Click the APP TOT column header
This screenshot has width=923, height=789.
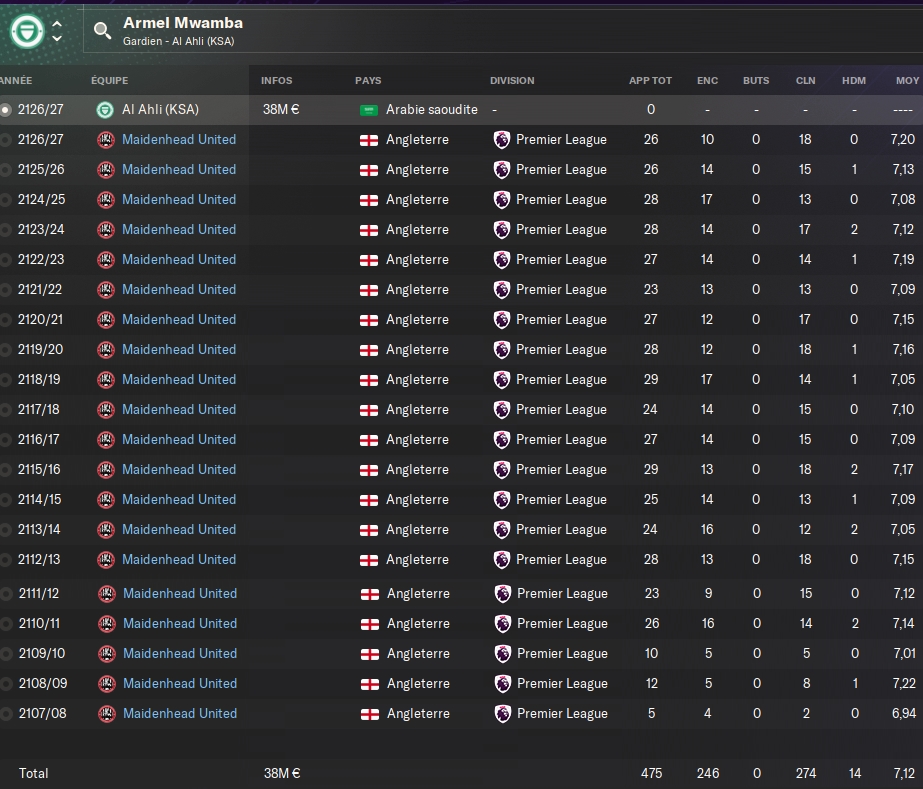coord(650,81)
